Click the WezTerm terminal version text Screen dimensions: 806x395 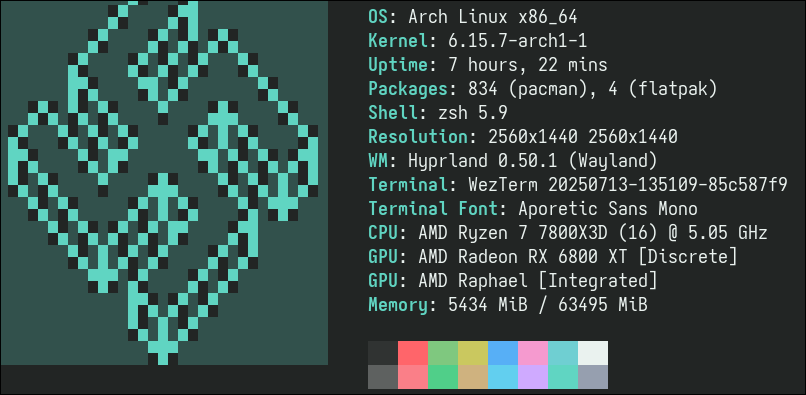628,185
